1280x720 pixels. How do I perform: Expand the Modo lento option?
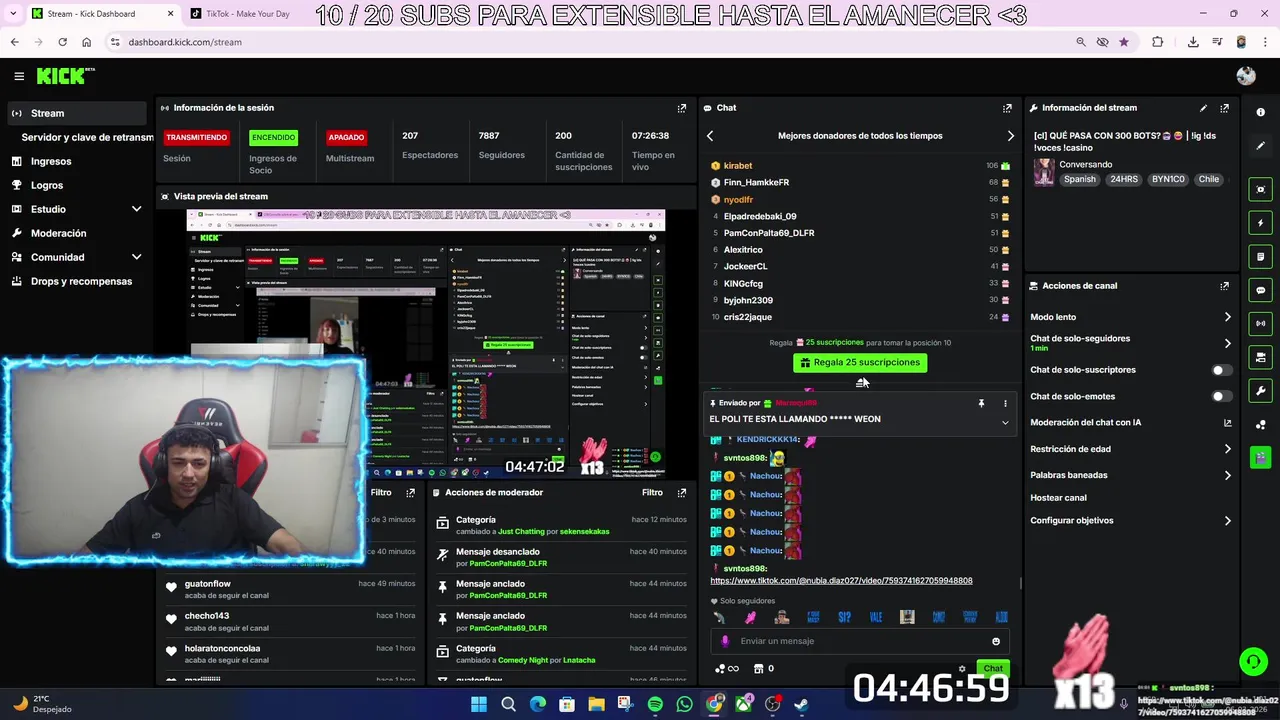[1227, 317]
